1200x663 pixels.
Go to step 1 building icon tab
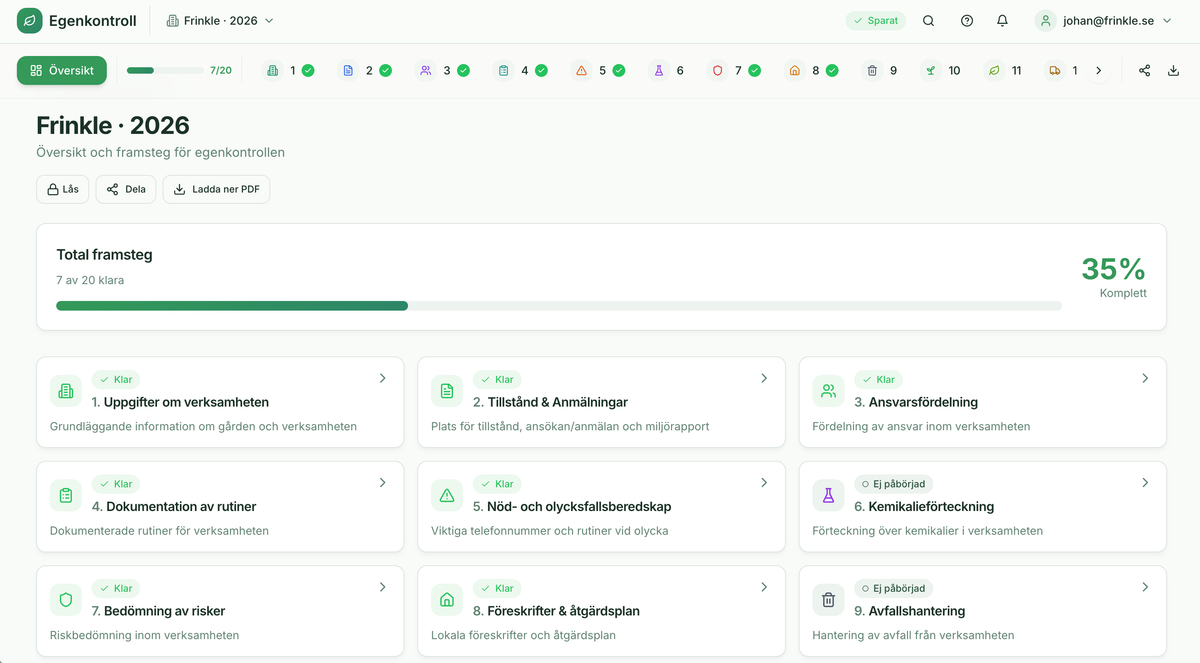coord(289,71)
